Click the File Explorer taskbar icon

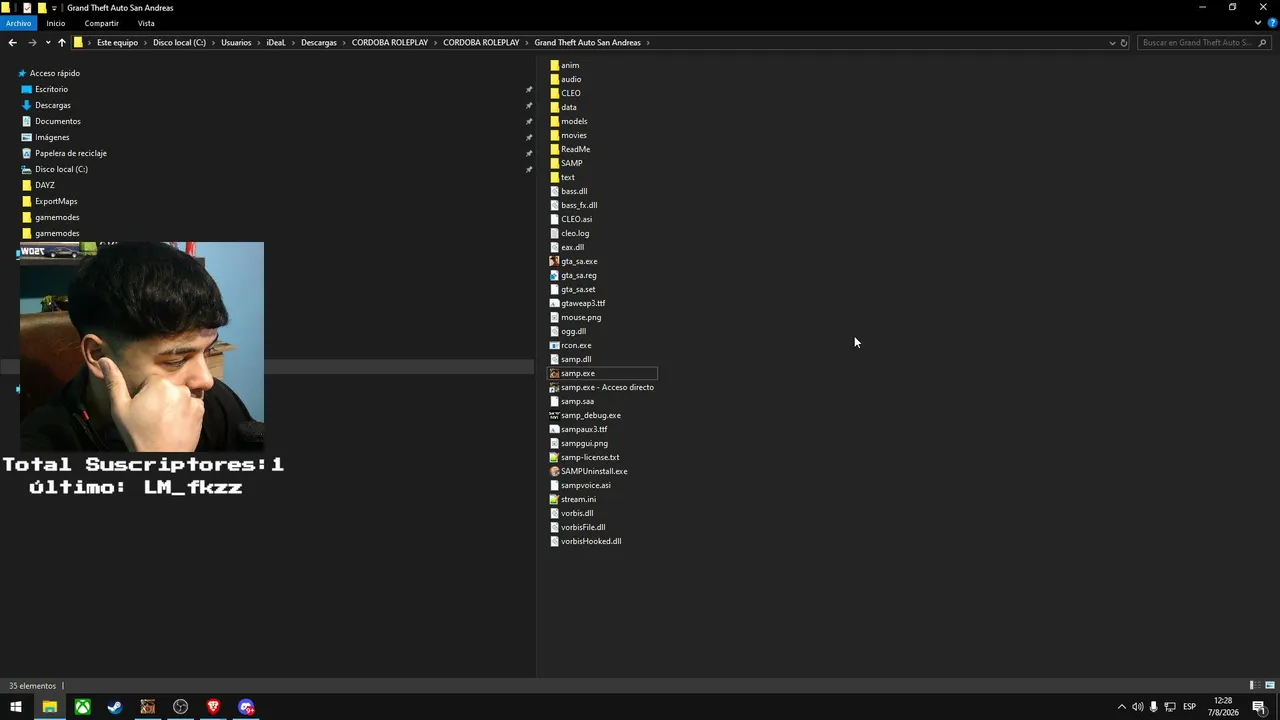49,707
